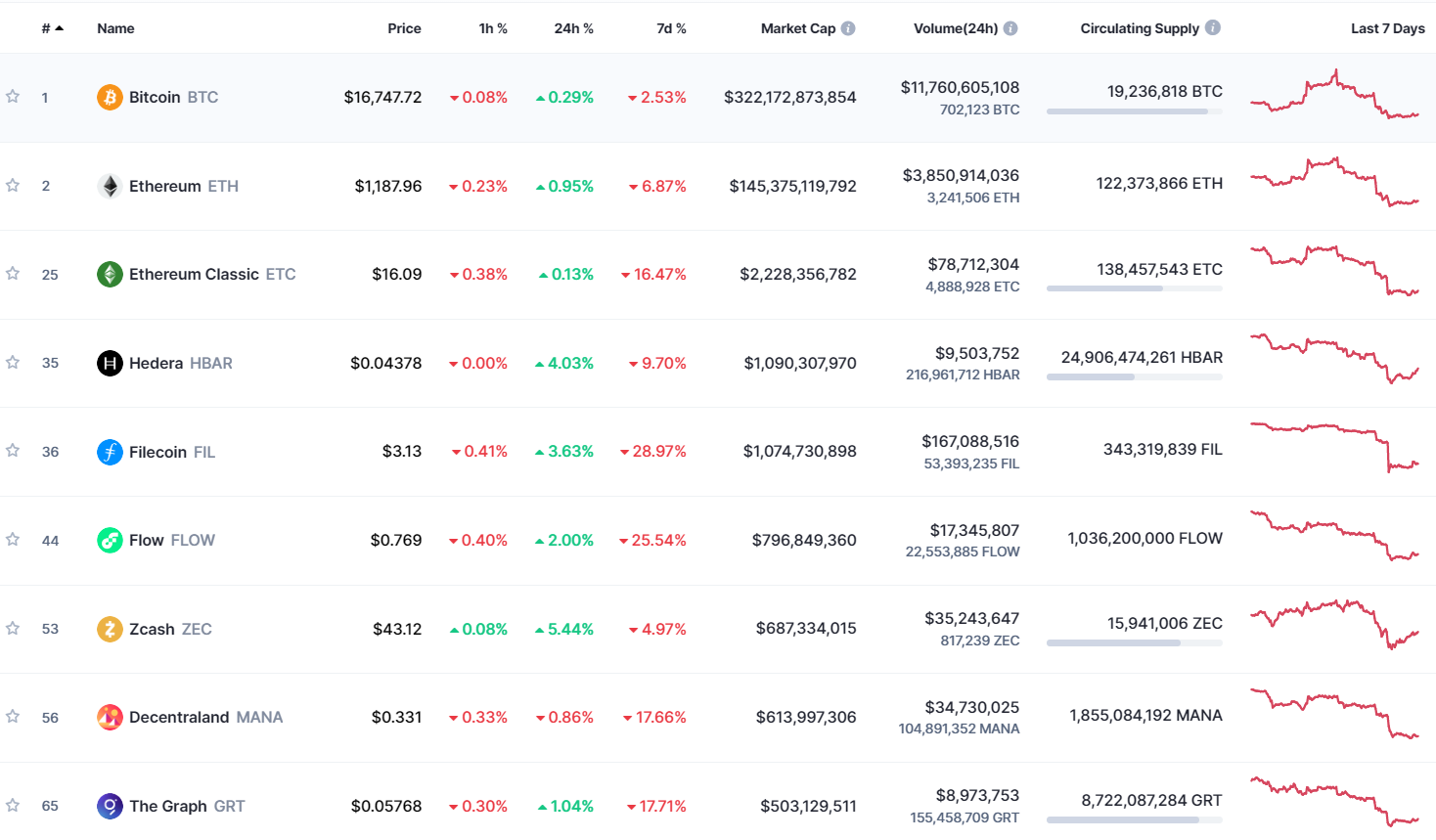The width and height of the screenshot is (1436, 840).
Task: Click The Graph supply progress bar
Action: [x=1135, y=820]
